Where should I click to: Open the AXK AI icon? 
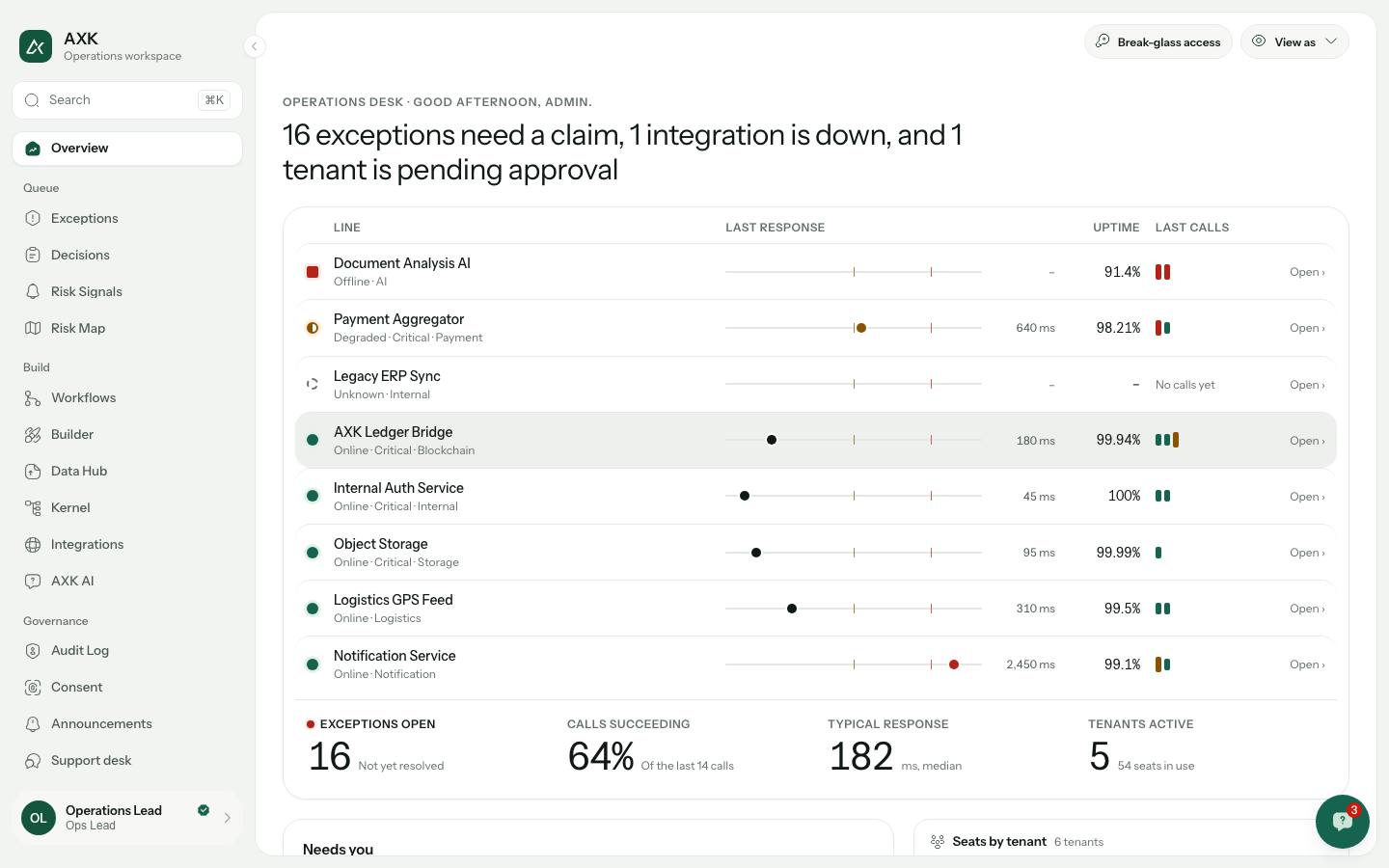click(x=33, y=582)
